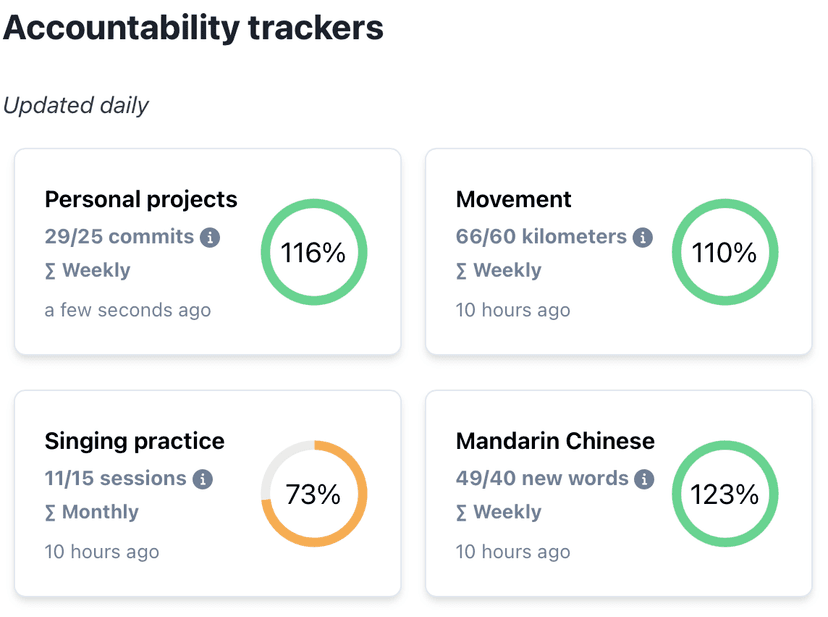Open the Personal projects tracker title
Screen dimensions: 828x617
click(x=141, y=200)
